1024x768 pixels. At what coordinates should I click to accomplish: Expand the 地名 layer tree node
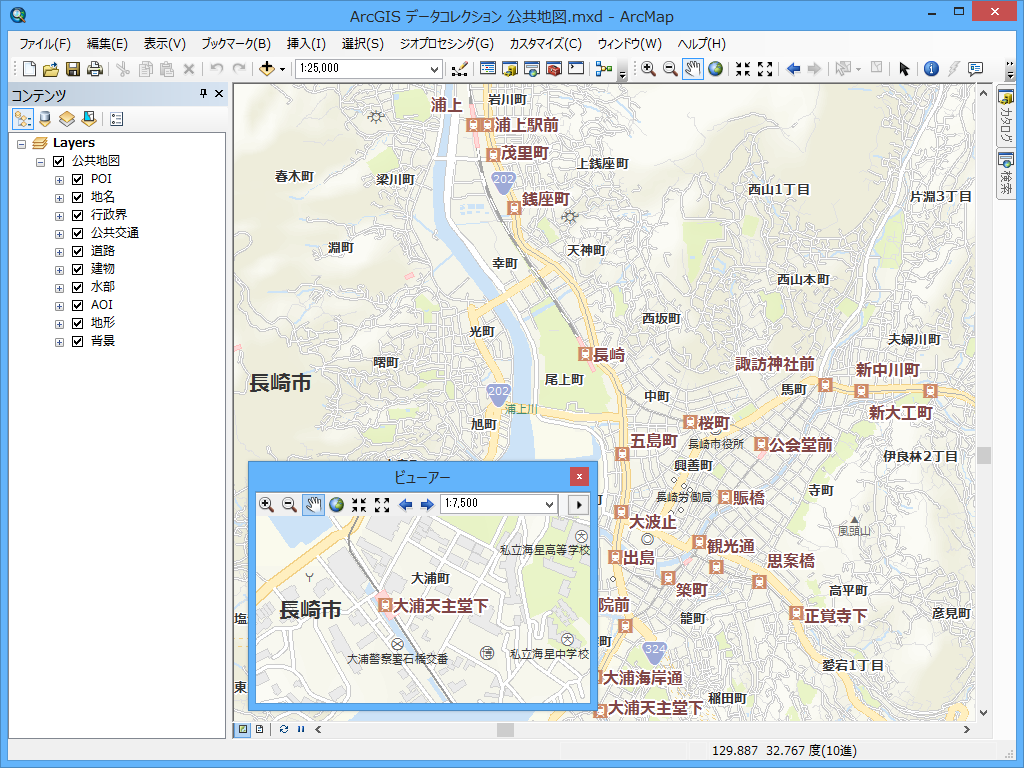pyautogui.click(x=60, y=197)
